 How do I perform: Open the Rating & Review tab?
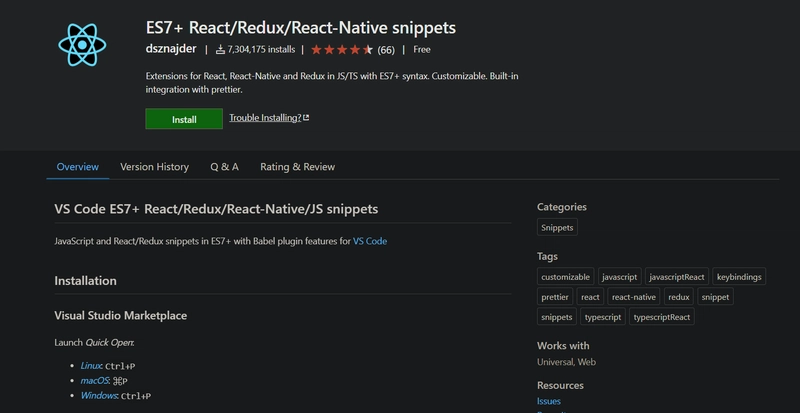click(297, 167)
